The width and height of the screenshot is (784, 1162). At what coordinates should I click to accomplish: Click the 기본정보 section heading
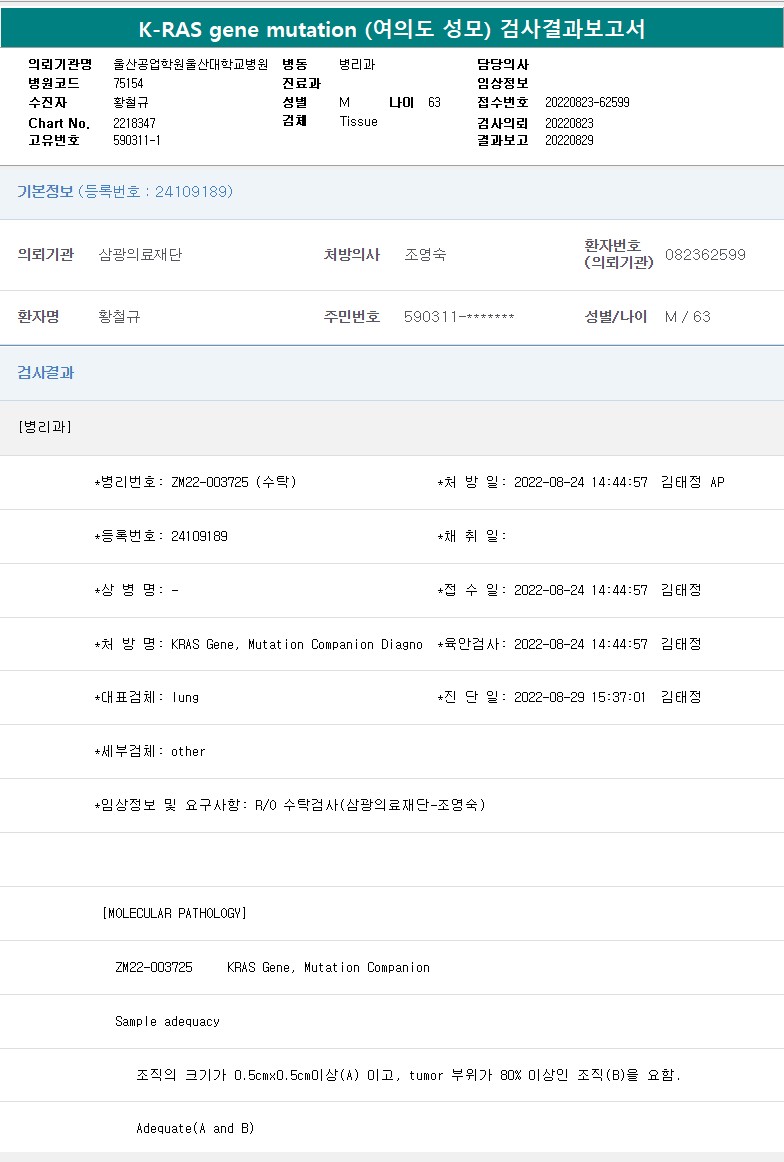pos(45,191)
